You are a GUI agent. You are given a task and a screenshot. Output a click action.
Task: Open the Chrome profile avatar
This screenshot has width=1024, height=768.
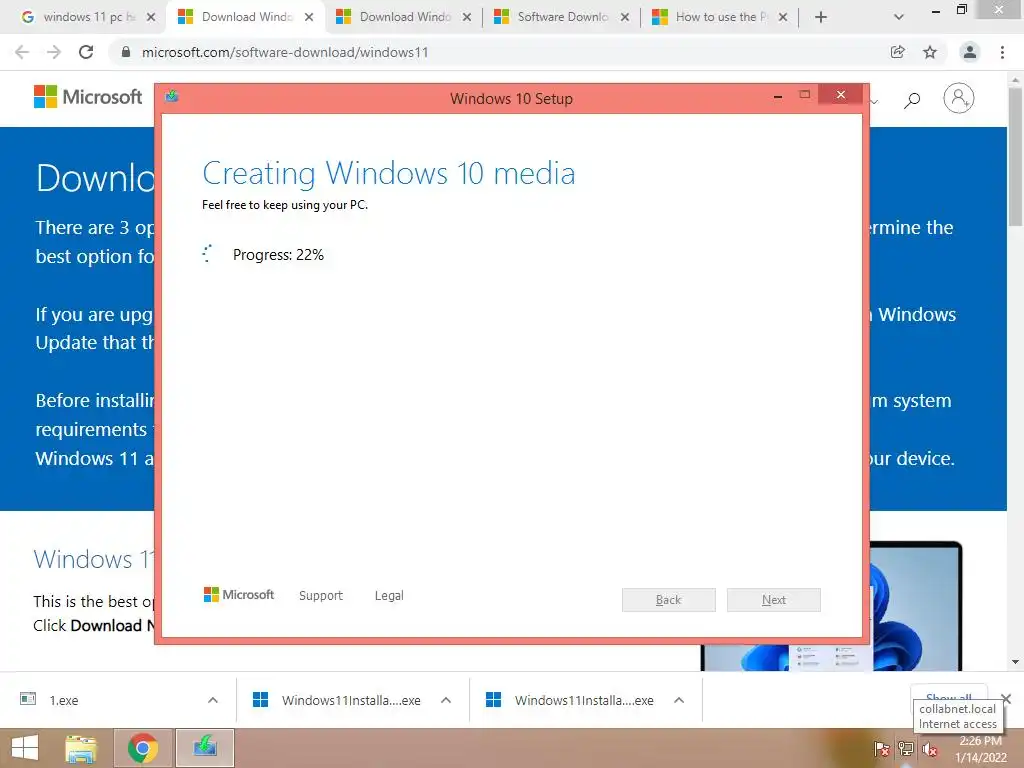point(970,52)
